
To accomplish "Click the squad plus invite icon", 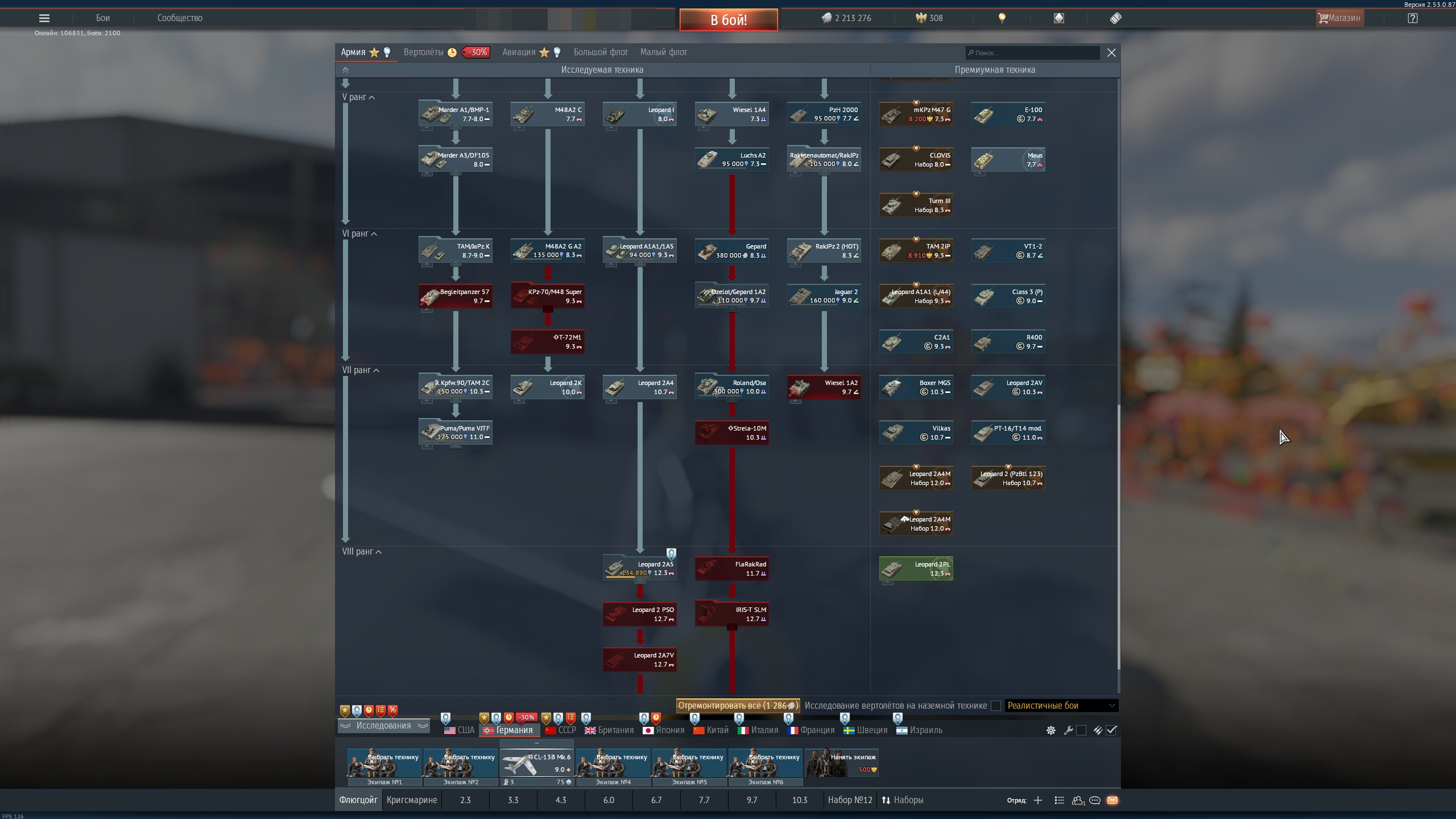I will [1038, 800].
